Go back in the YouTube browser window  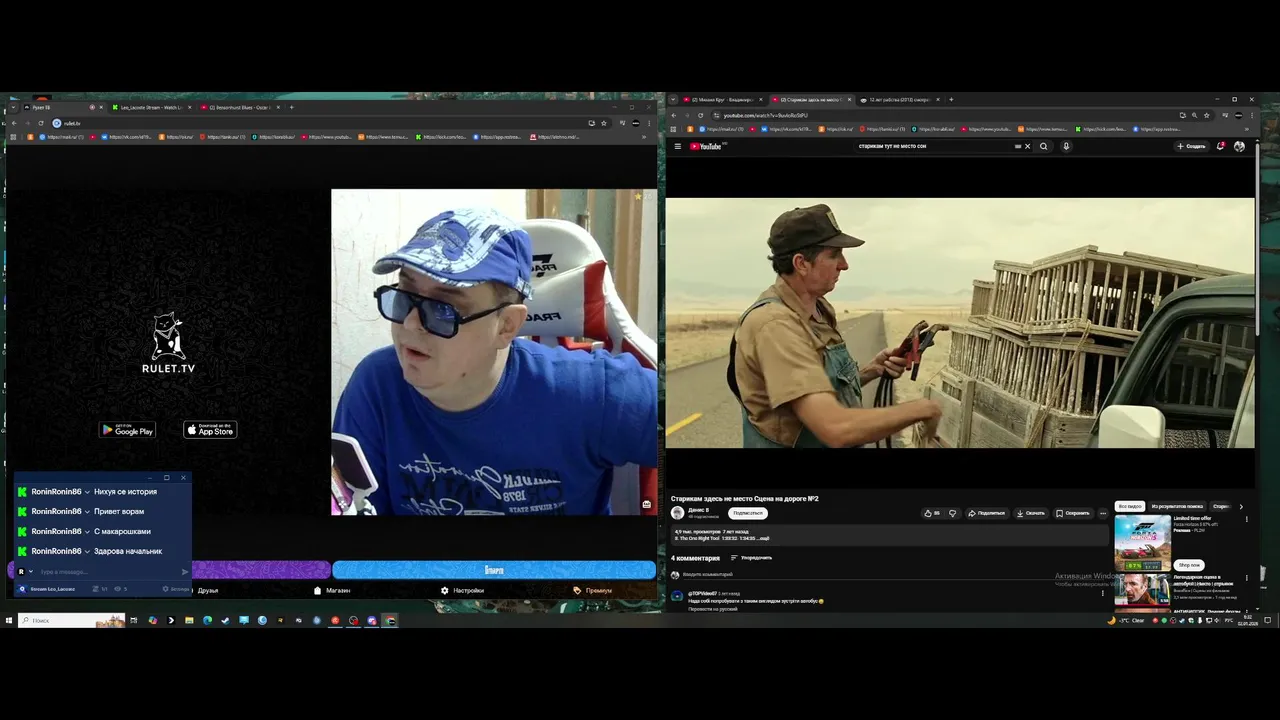coord(673,115)
